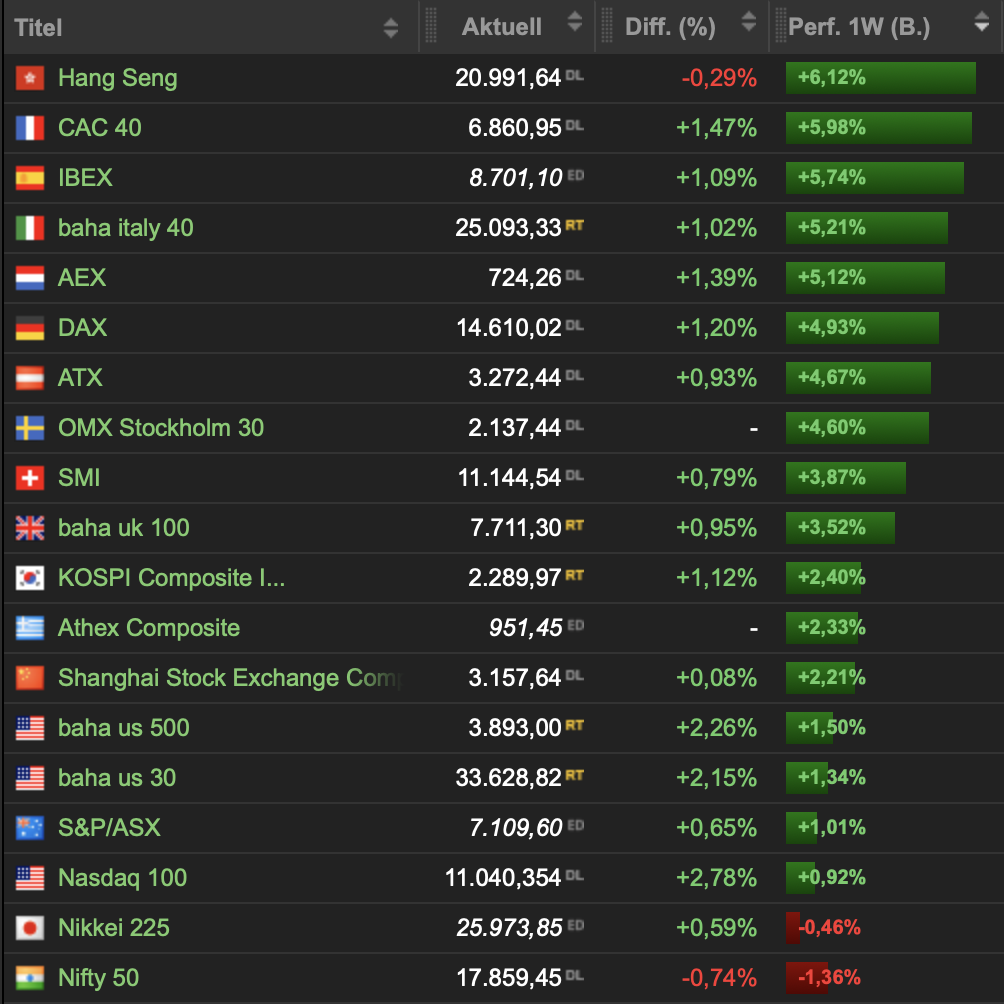This screenshot has width=1004, height=1004.
Task: Grab the drag handle left of Aktuell header
Action: (431, 26)
